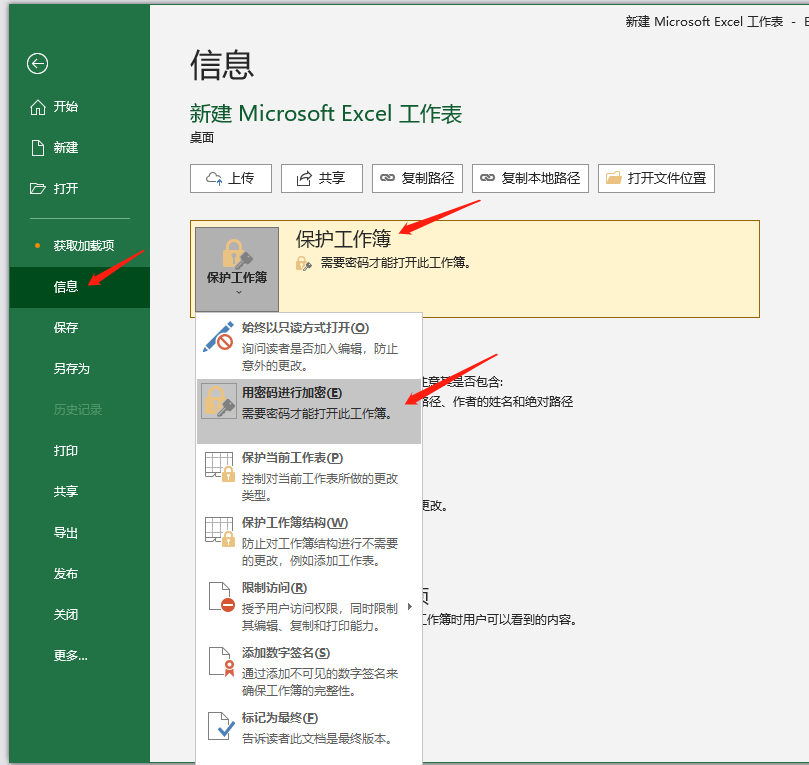Click the 上传 button
Viewport: 809px width, 765px height.
click(x=231, y=178)
